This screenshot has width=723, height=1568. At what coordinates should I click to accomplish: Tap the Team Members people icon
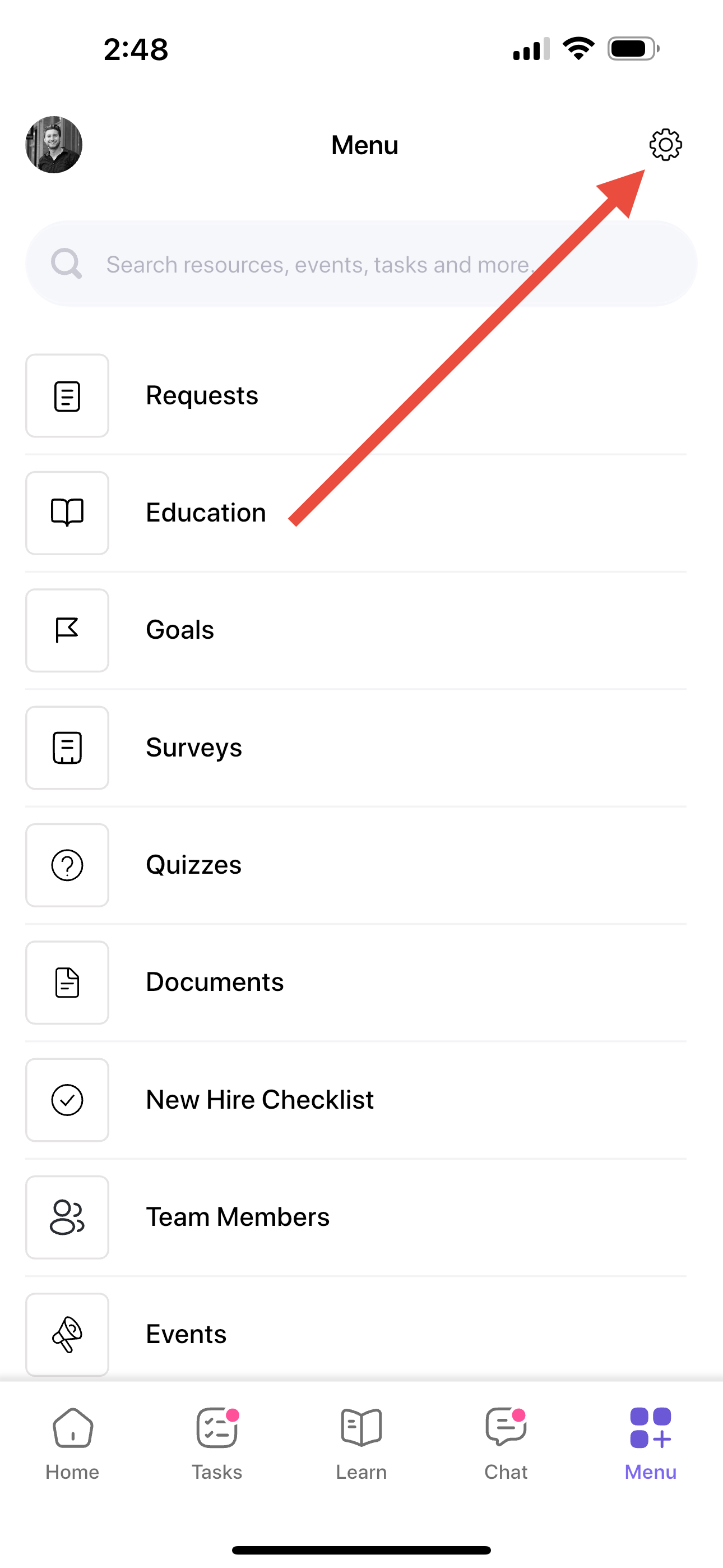(x=67, y=1217)
